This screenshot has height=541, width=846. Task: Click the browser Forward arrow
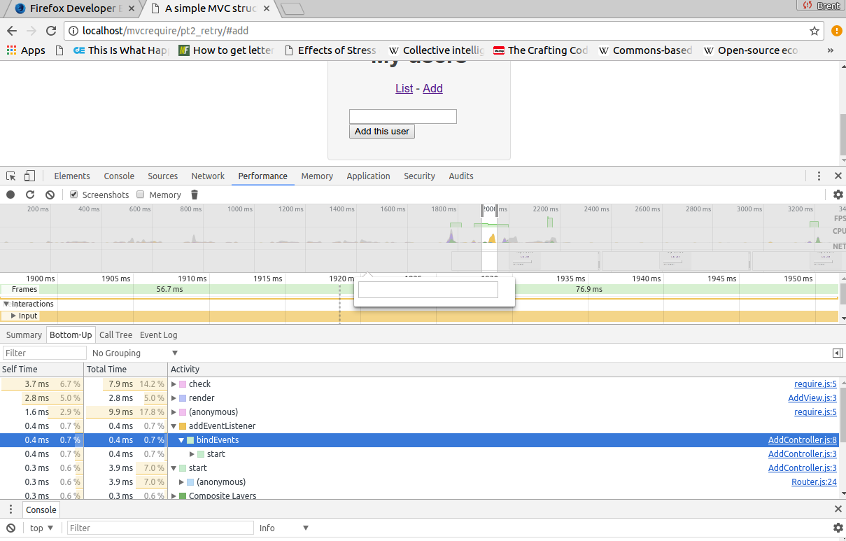pyautogui.click(x=31, y=31)
